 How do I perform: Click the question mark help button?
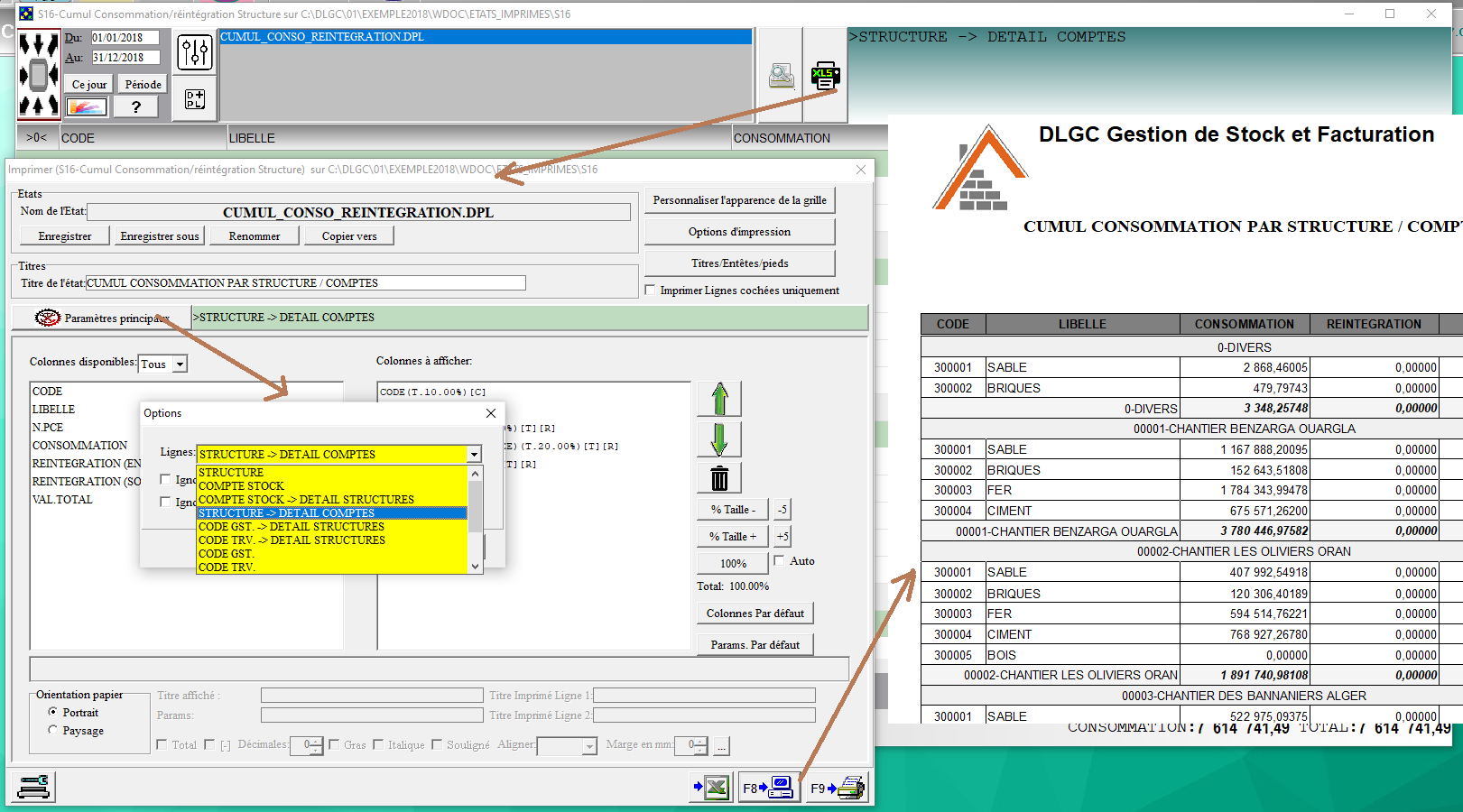coord(136,107)
